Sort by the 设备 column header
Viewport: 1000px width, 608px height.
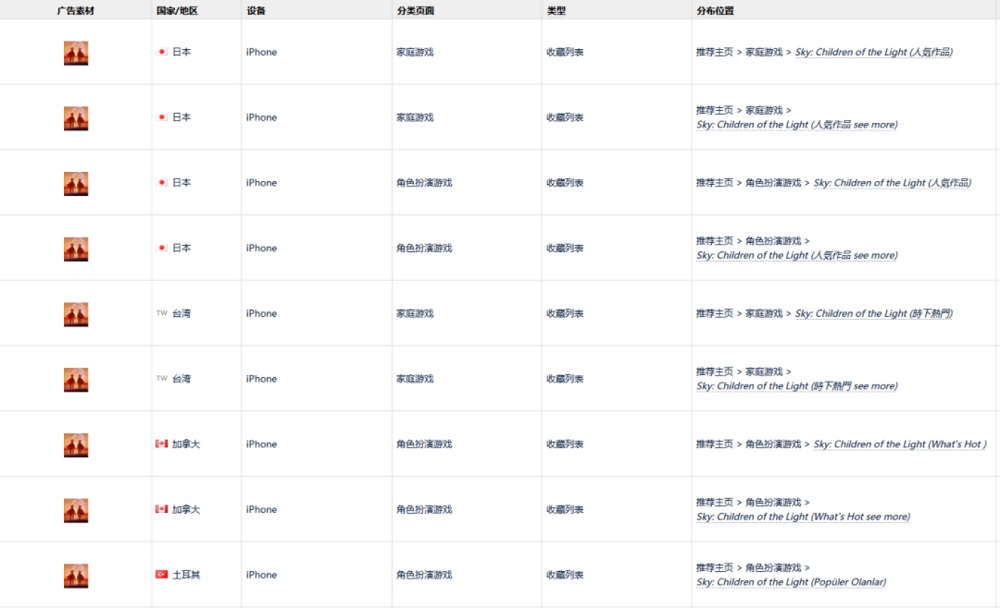pos(256,10)
